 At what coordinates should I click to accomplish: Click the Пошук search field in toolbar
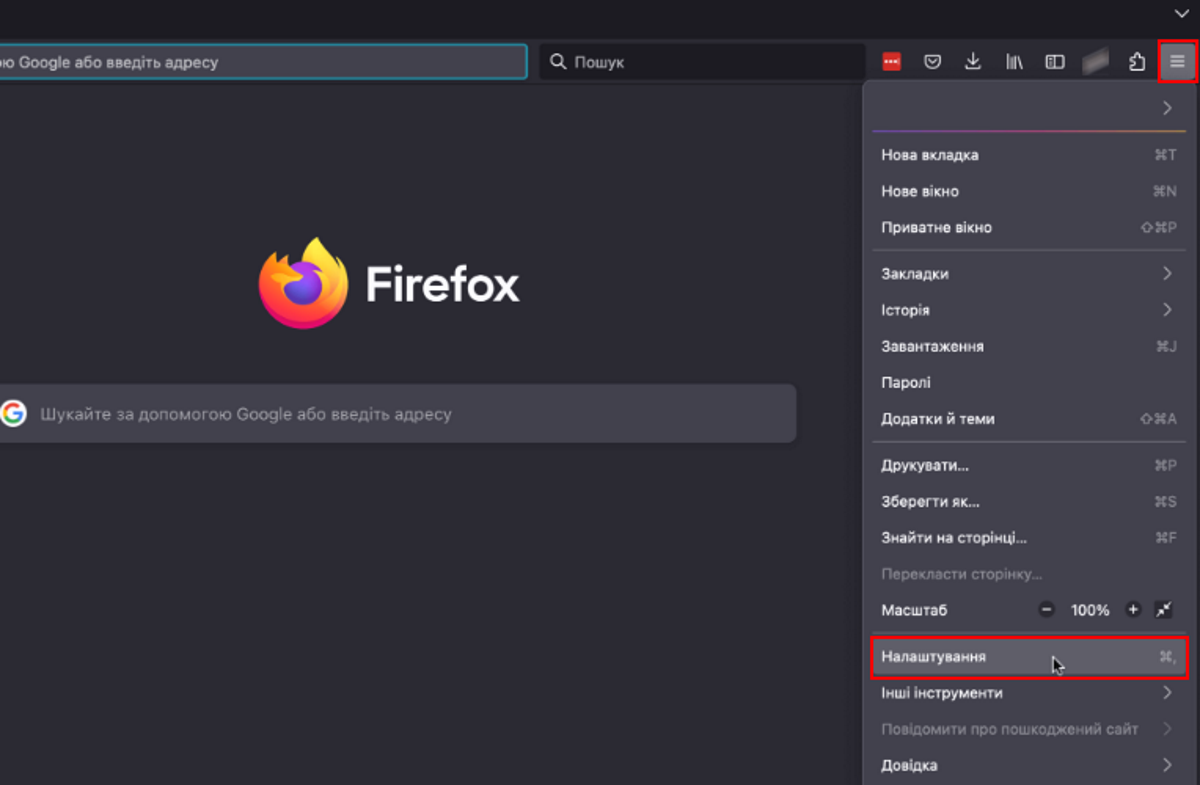(702, 62)
